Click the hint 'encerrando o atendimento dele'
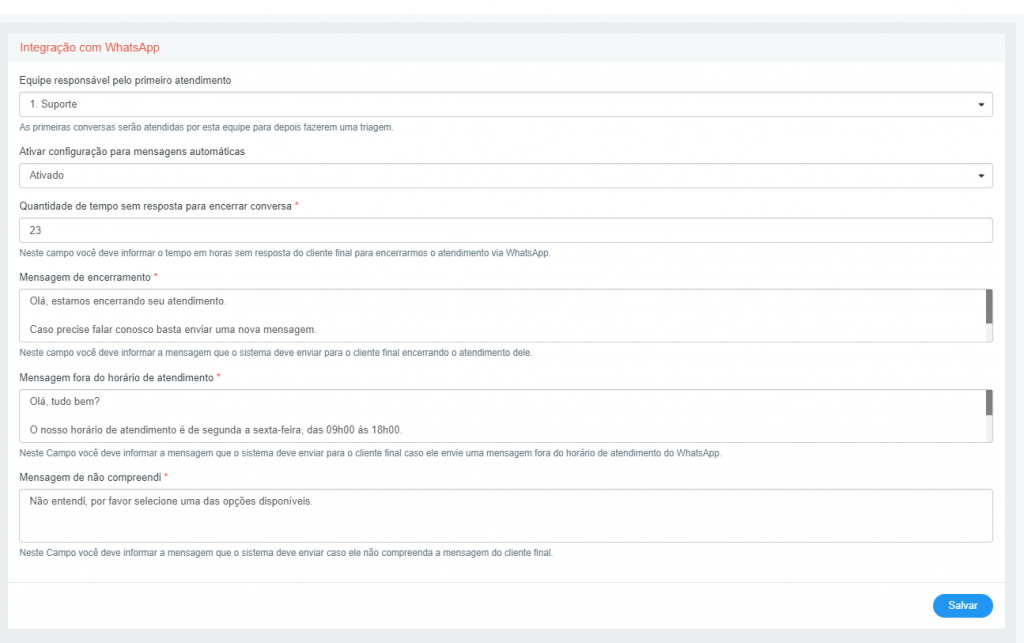The width and height of the screenshot is (1024, 643). pyautogui.click(x=276, y=353)
